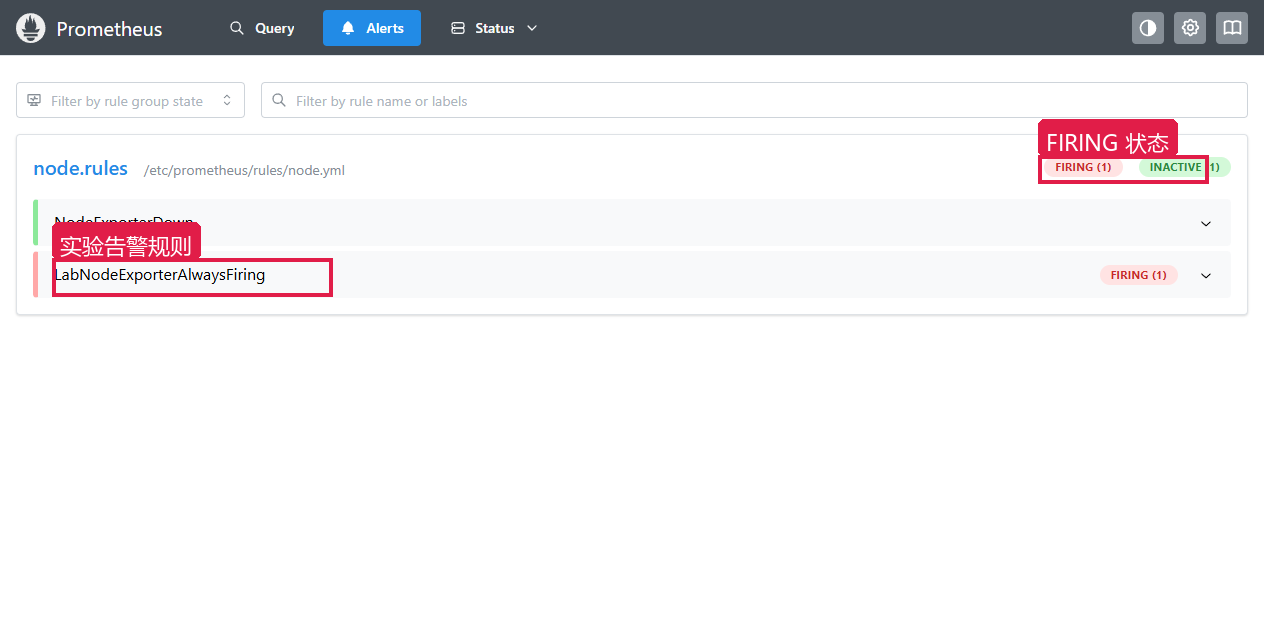Click the Prometheus flame logo icon
The width and height of the screenshot is (1264, 625).
pos(31,28)
